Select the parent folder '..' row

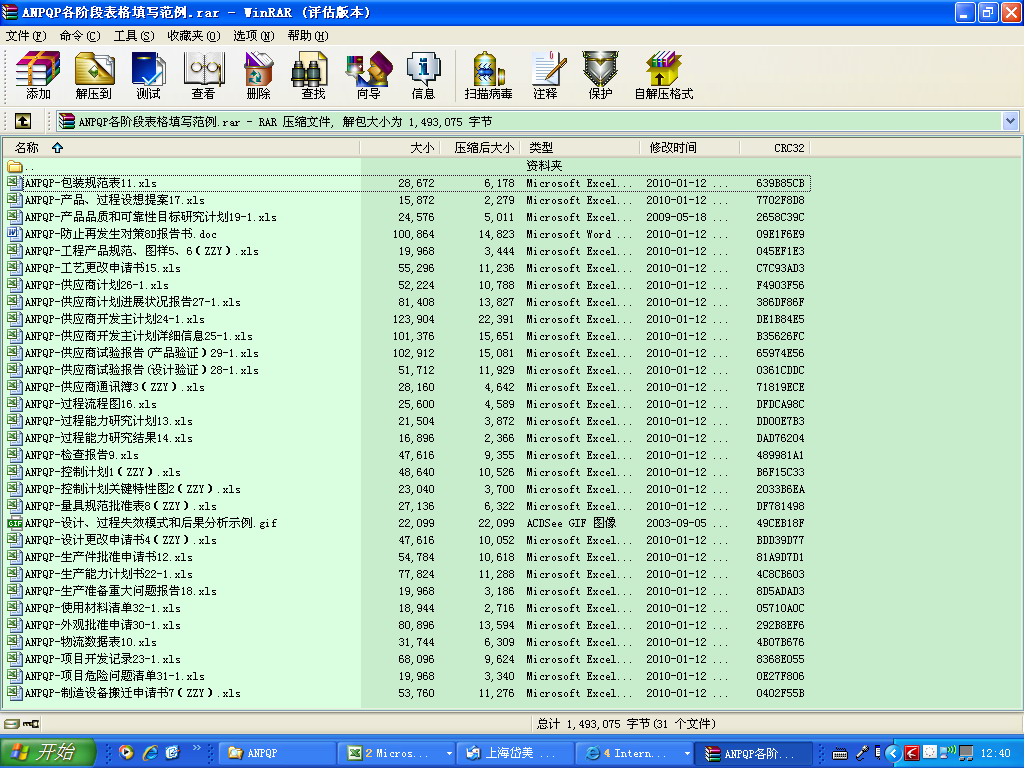[406, 166]
